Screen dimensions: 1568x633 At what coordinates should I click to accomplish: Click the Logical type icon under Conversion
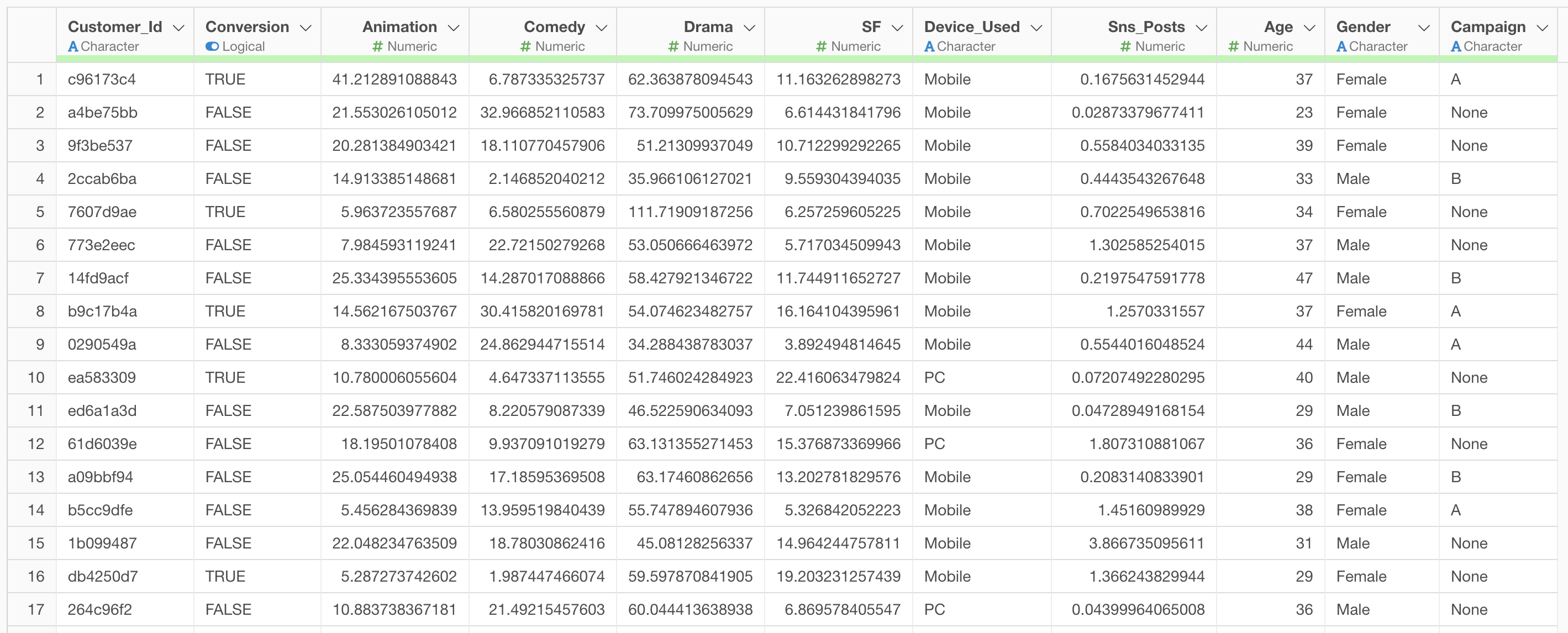[212, 46]
